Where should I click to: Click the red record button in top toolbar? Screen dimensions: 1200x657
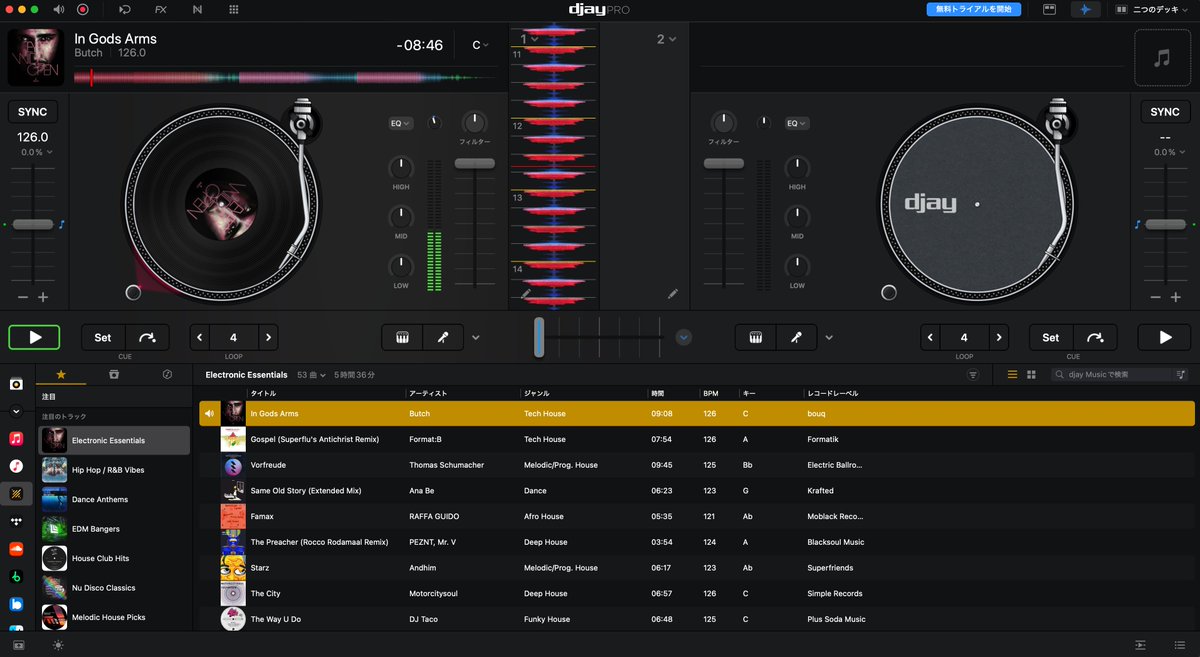[83, 9]
